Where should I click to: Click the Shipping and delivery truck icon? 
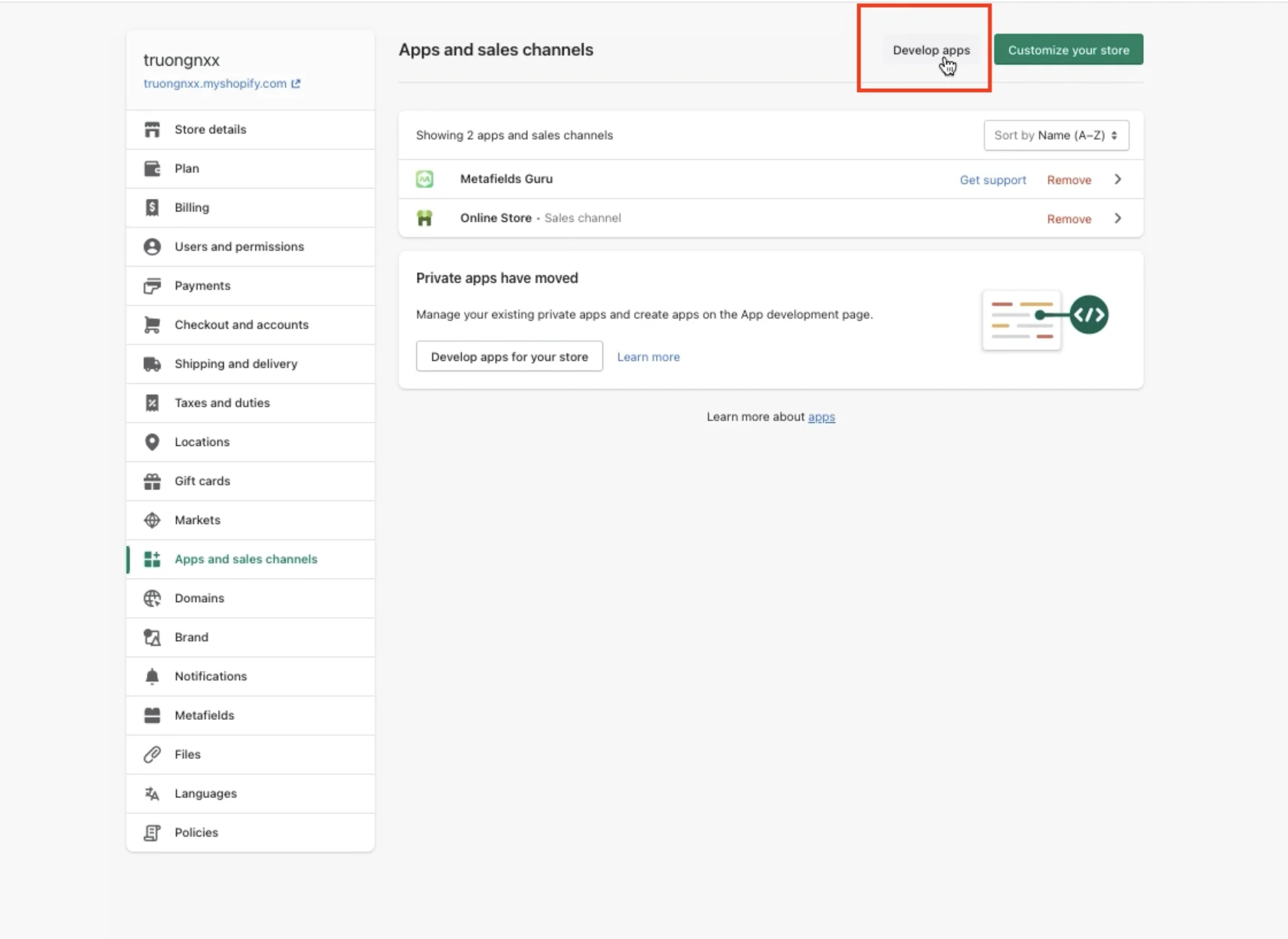click(x=152, y=363)
